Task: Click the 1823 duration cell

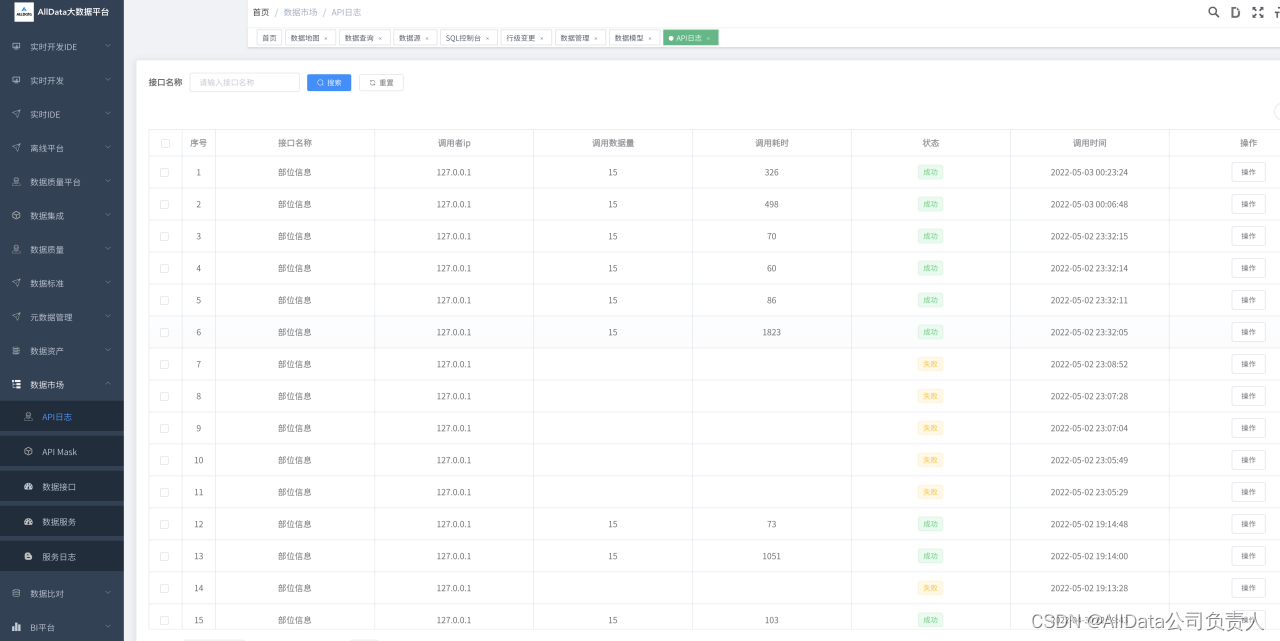Action: click(x=771, y=332)
